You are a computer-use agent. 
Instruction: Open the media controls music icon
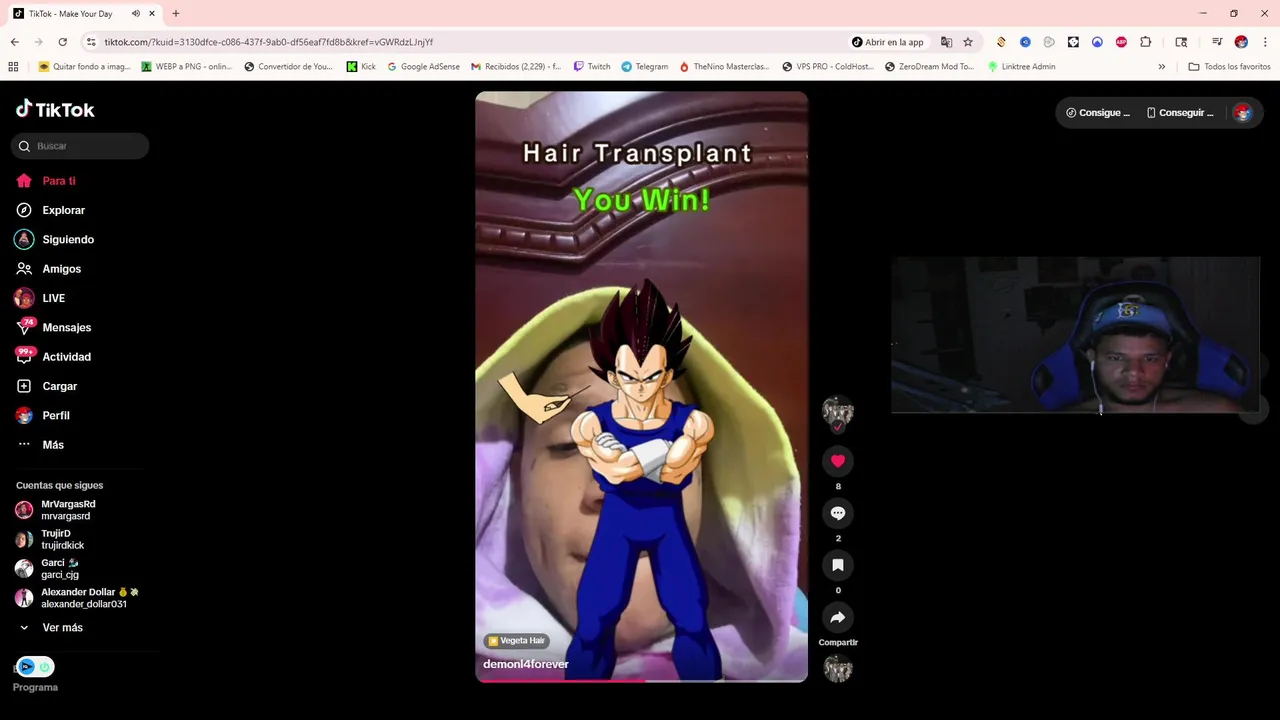1217,42
